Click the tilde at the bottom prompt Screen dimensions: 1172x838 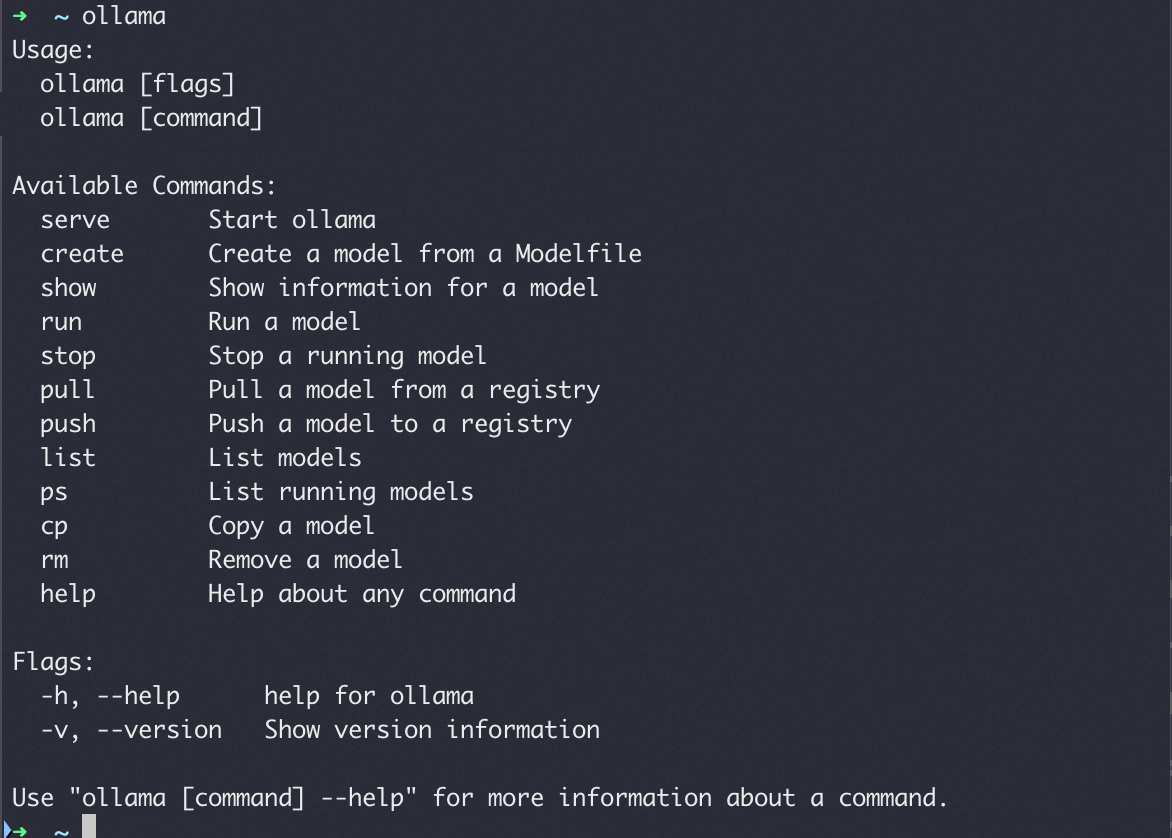coord(61,830)
